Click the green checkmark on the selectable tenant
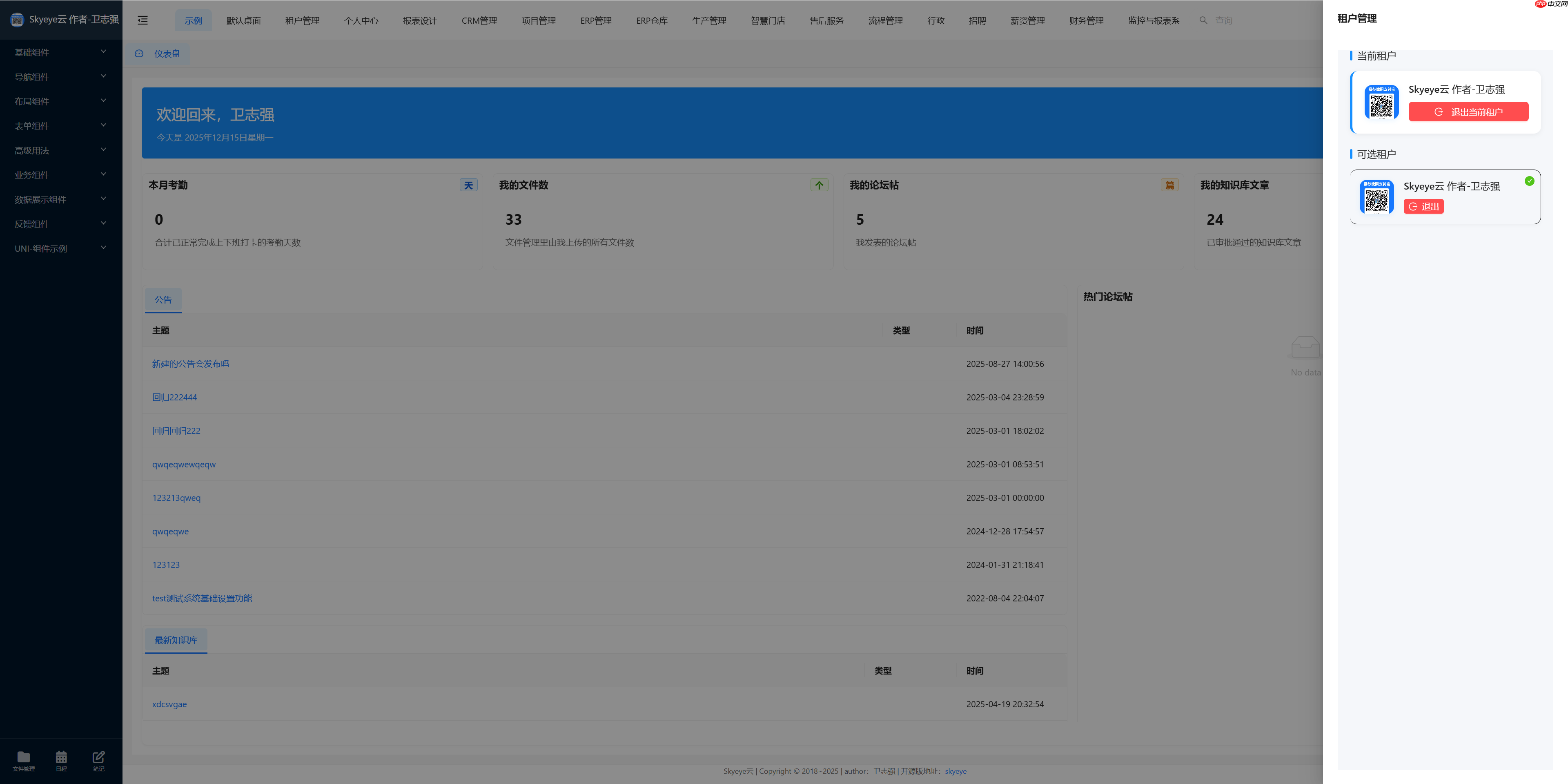This screenshot has height=784, width=1568. point(1530,181)
